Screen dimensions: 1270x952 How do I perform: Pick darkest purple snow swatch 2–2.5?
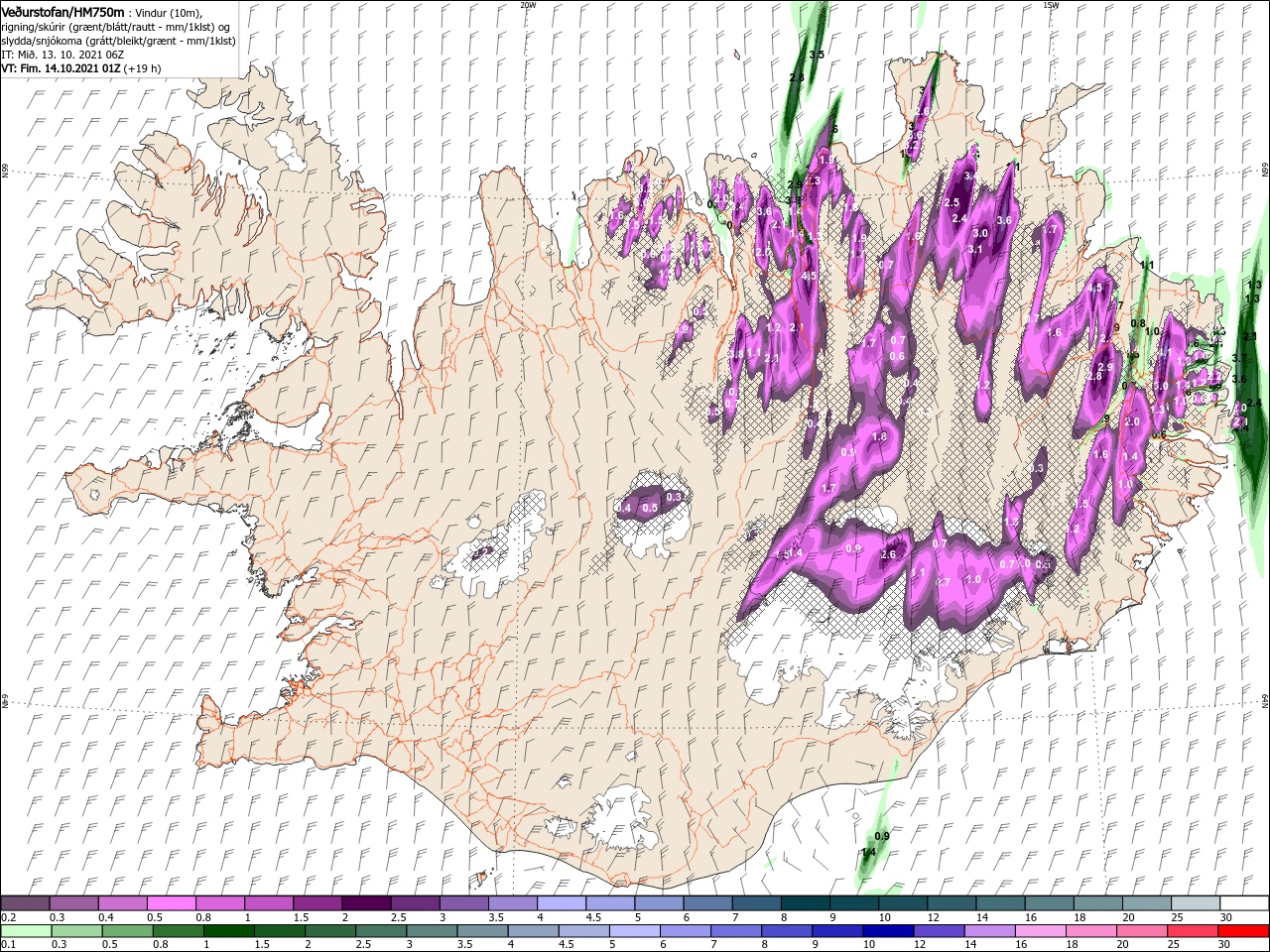tap(365, 902)
